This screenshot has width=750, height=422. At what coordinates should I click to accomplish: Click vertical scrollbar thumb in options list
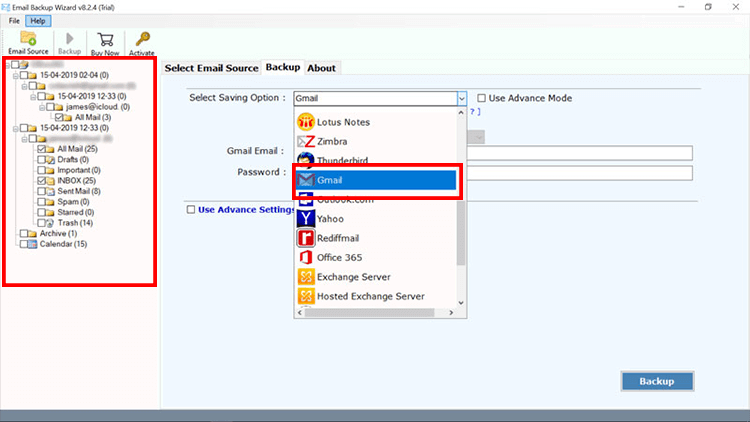point(461,232)
